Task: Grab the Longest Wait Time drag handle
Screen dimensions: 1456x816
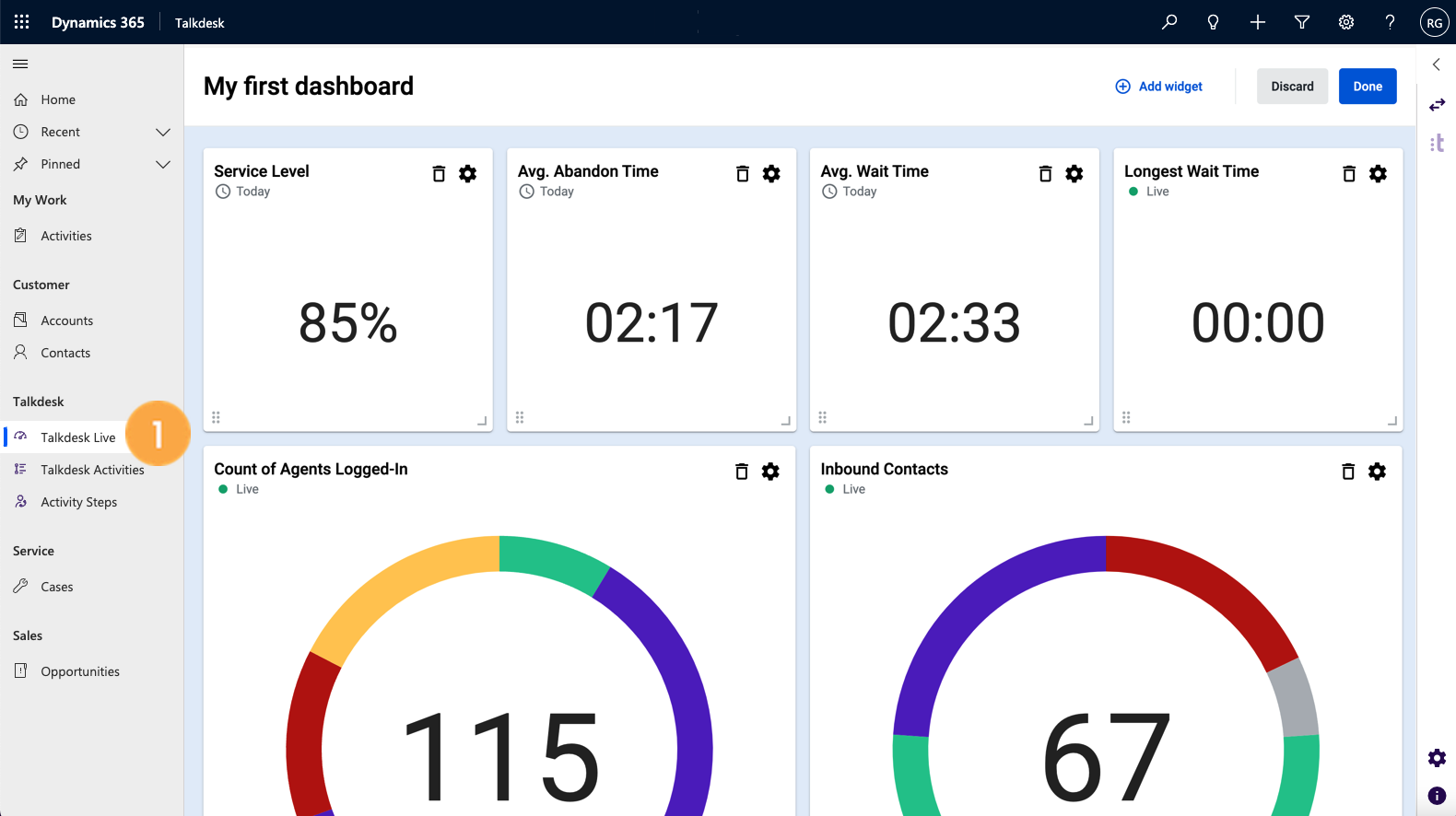Action: [x=1126, y=417]
